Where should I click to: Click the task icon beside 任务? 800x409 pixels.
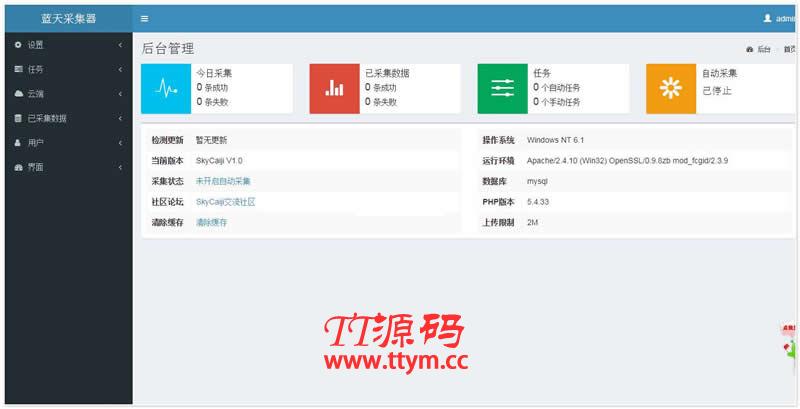click(18, 69)
